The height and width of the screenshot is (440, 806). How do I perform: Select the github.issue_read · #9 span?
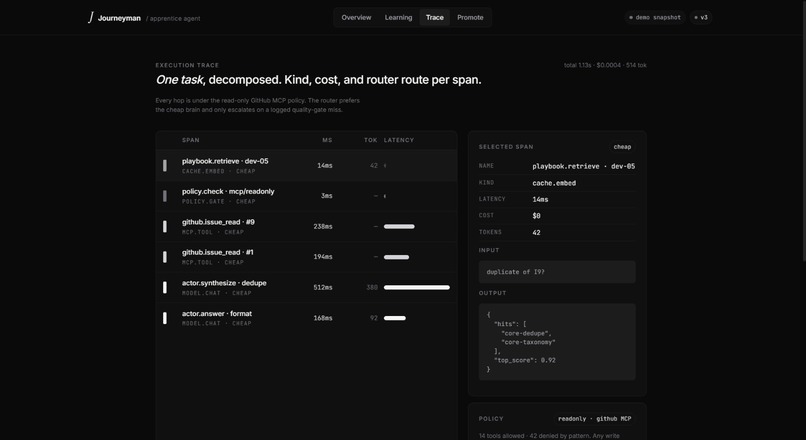pos(306,226)
